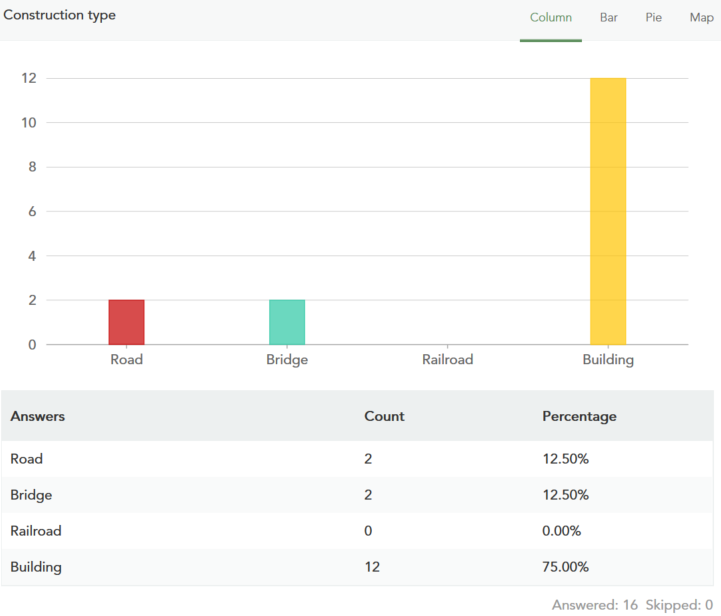Open the Map view tab
This screenshot has height=616, width=721.
tap(701, 17)
